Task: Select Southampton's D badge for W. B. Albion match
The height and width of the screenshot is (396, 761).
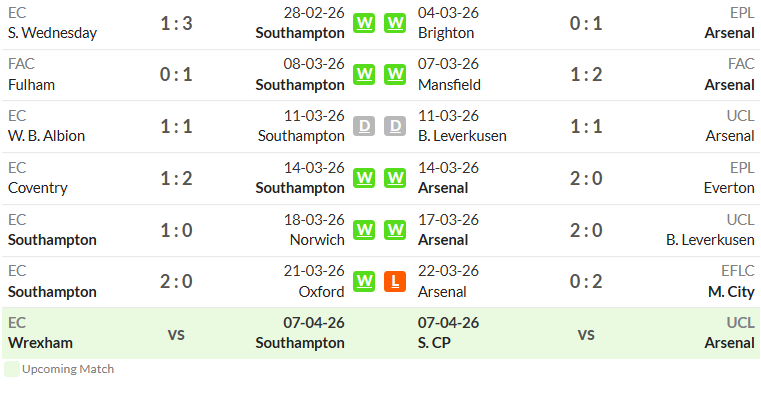Action: pyautogui.click(x=364, y=126)
